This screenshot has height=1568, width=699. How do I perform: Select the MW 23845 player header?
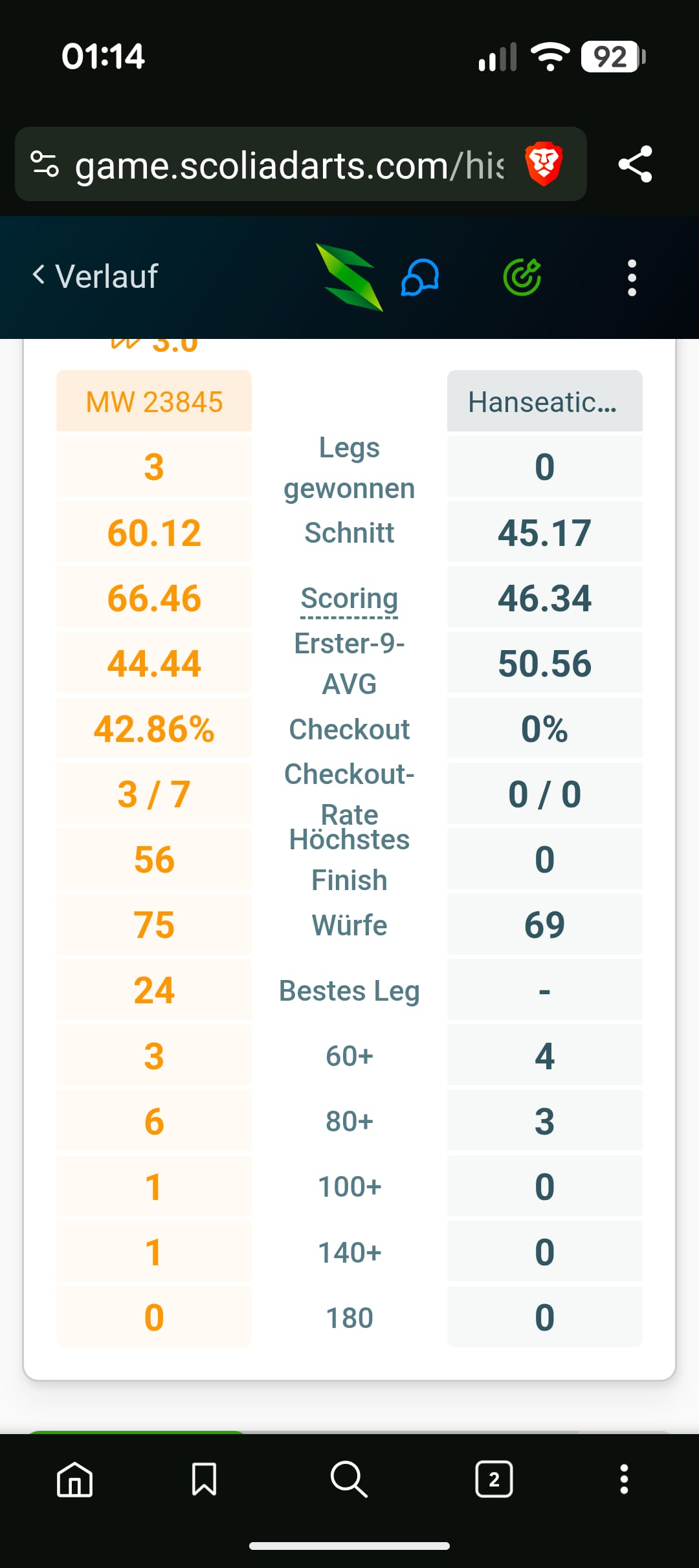click(154, 401)
